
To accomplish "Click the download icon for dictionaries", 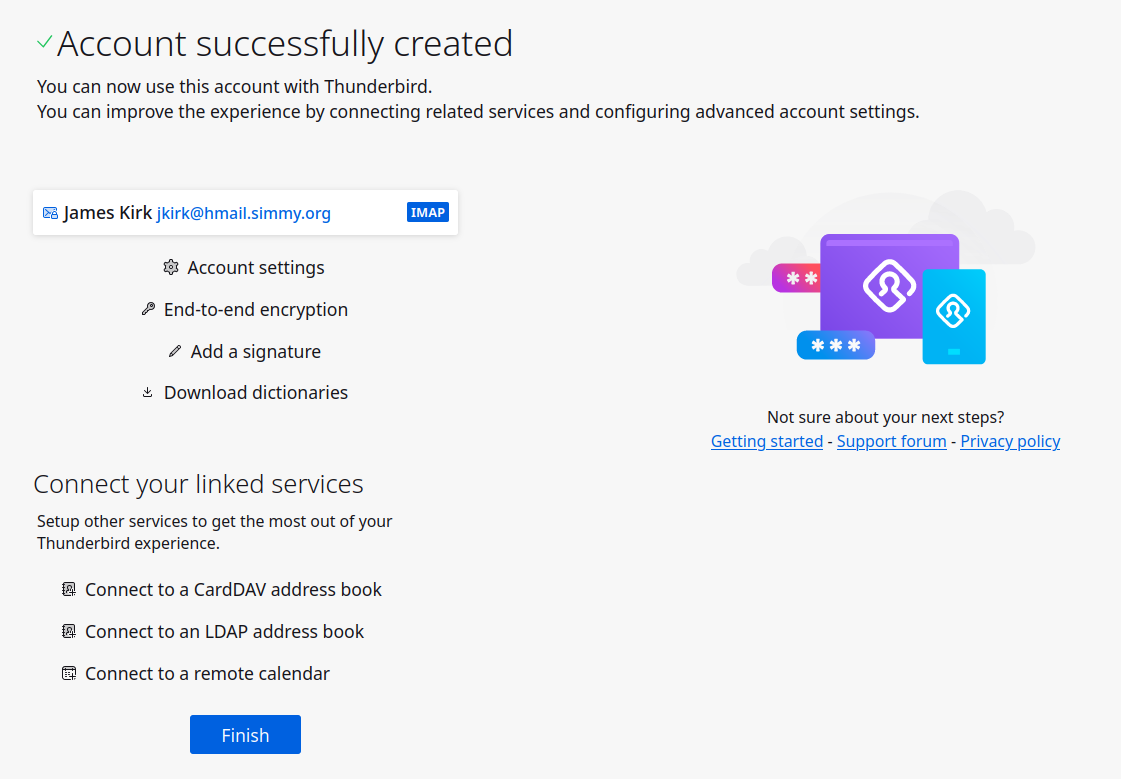I will click(148, 393).
